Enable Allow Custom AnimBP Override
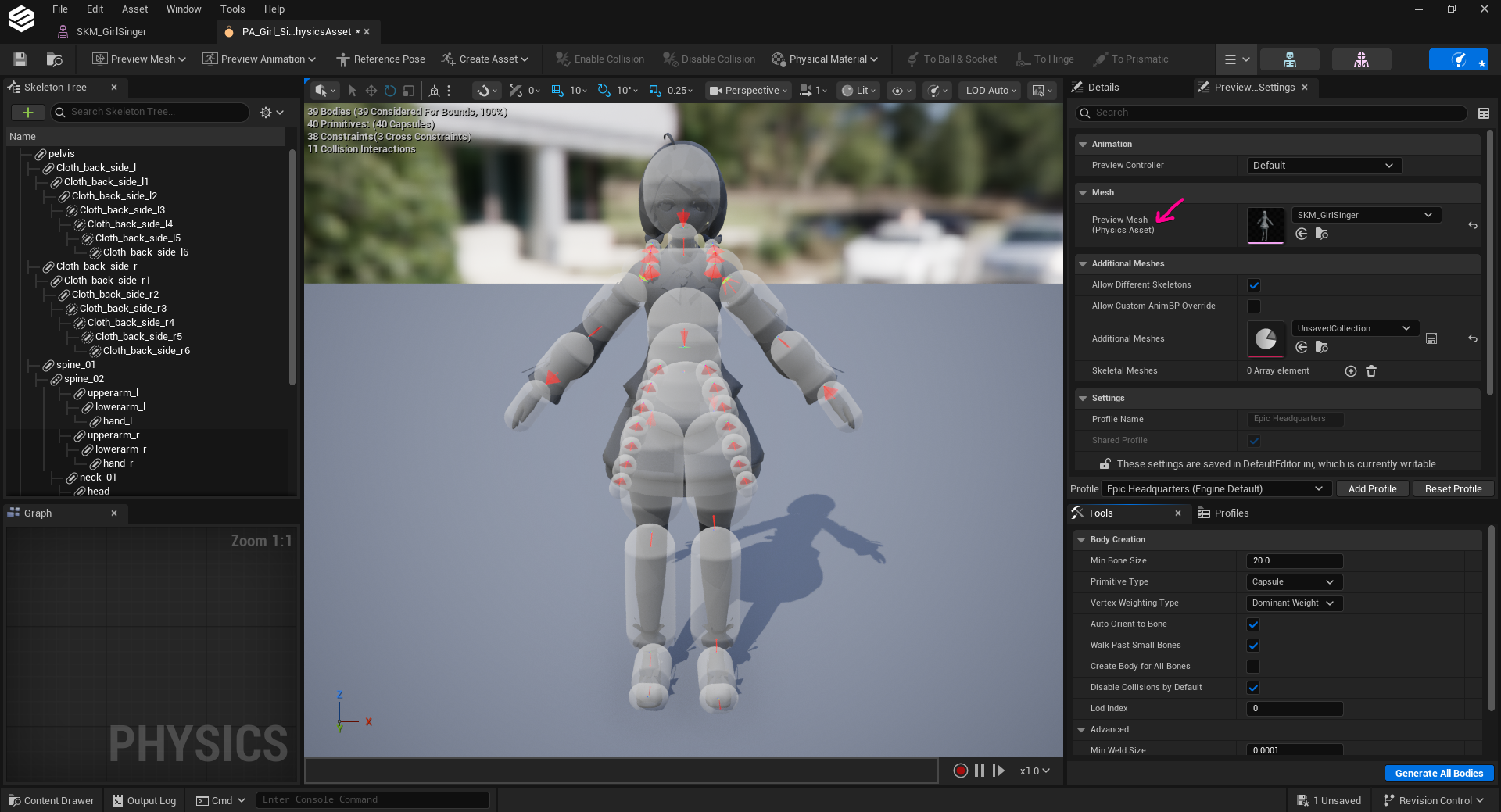 [x=1254, y=306]
